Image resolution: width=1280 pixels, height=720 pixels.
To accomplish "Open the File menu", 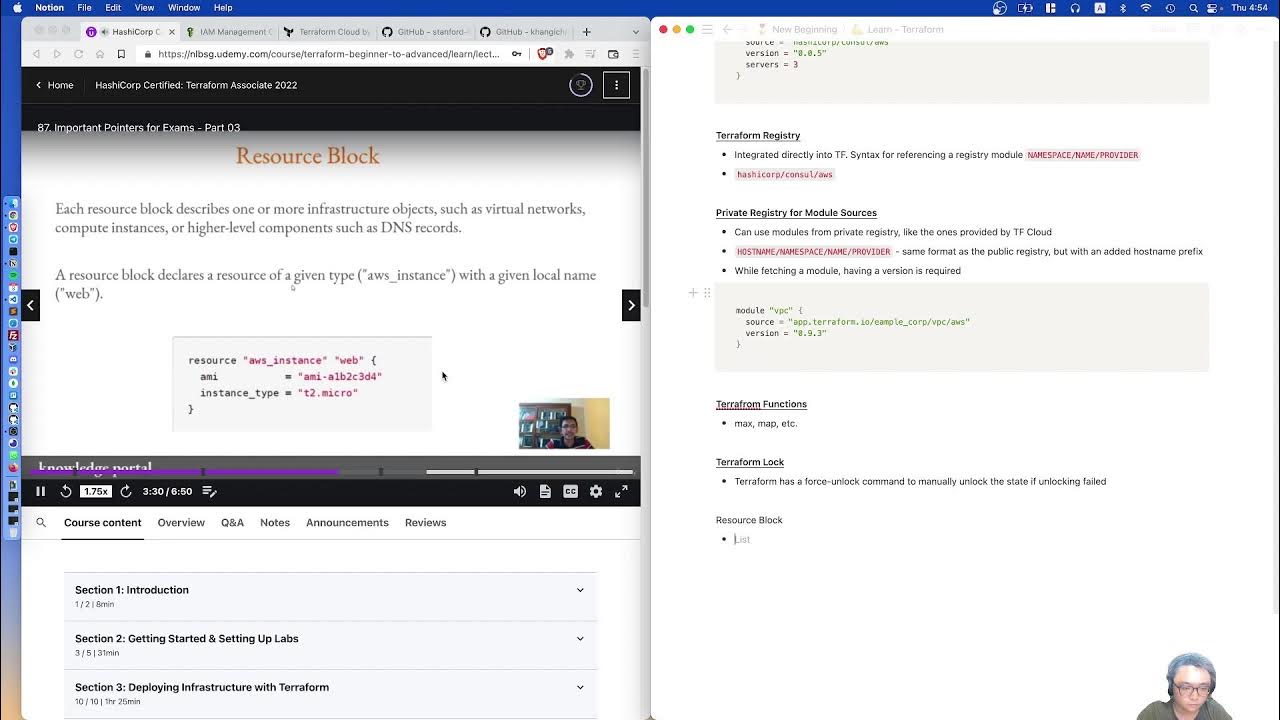I will (85, 8).
